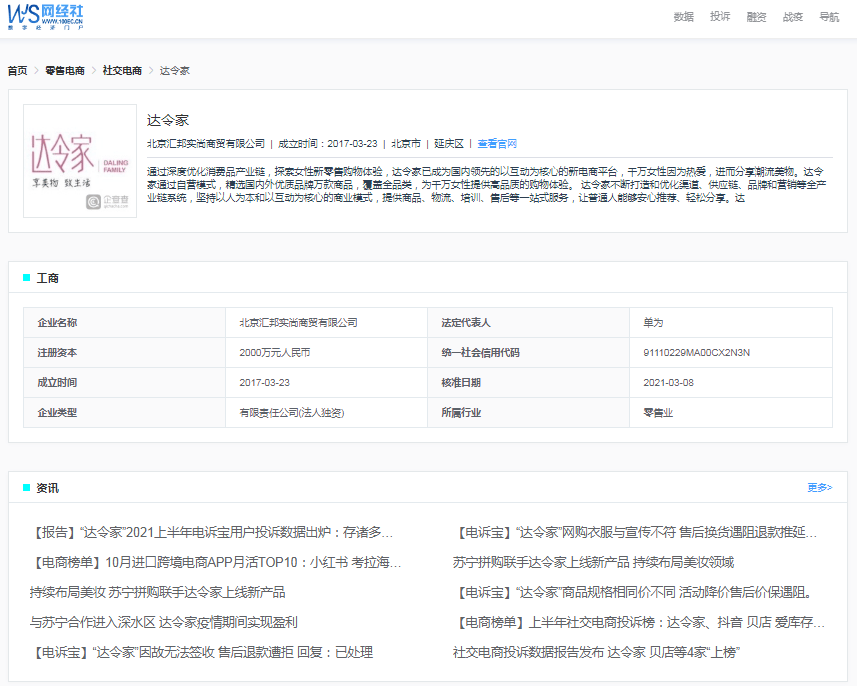Open the 战疫 menu item
Screen dimensions: 857x686
click(793, 17)
